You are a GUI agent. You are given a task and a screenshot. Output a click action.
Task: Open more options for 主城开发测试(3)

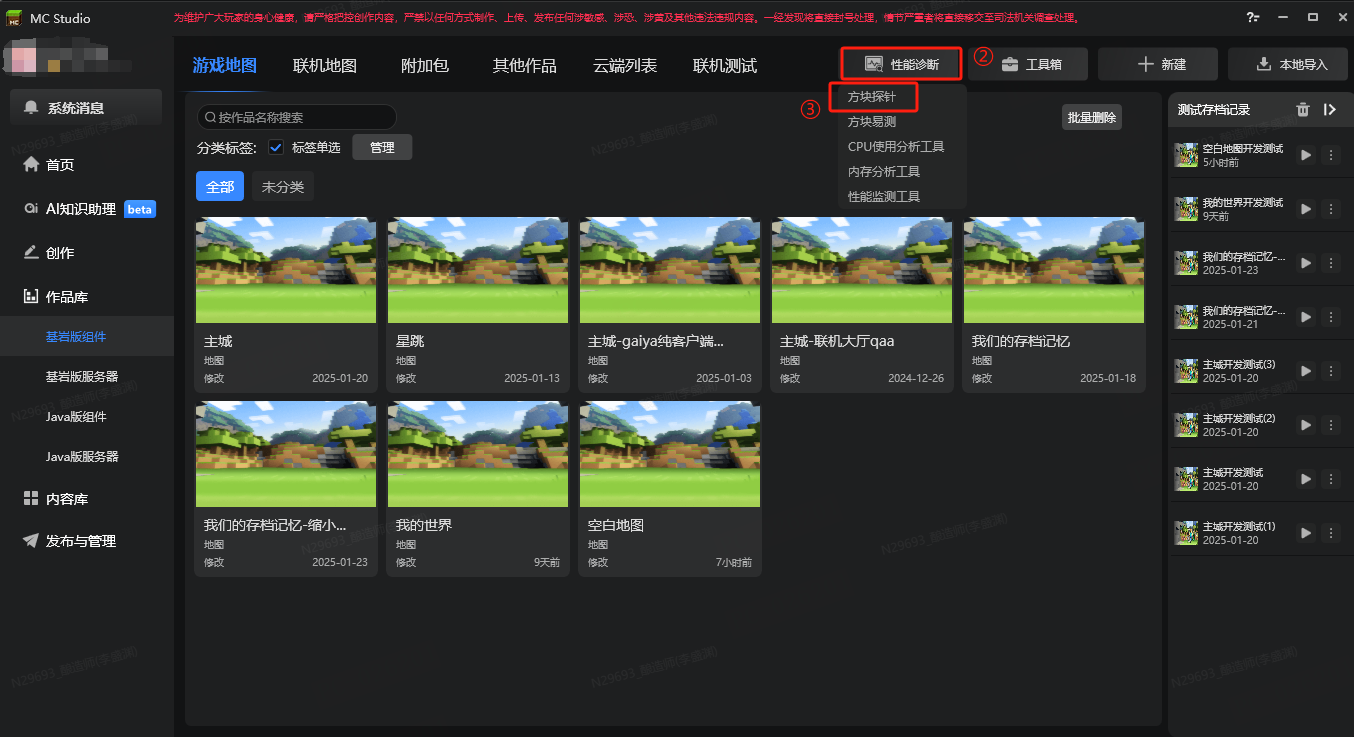(x=1330, y=371)
